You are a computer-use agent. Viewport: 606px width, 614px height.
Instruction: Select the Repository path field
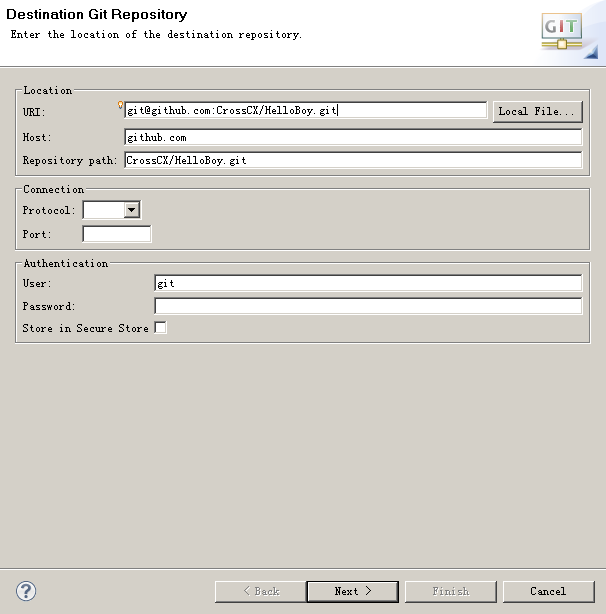pos(353,160)
